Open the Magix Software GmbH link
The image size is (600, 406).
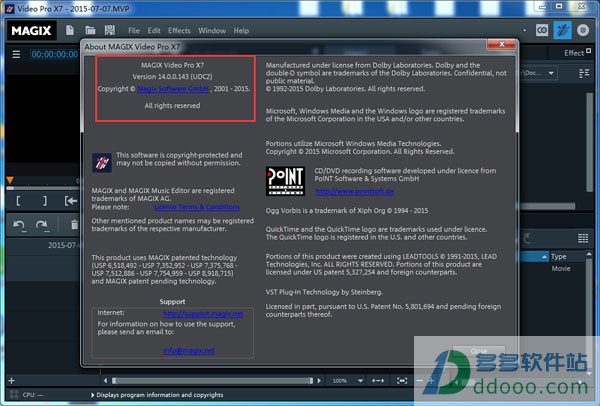(x=173, y=89)
